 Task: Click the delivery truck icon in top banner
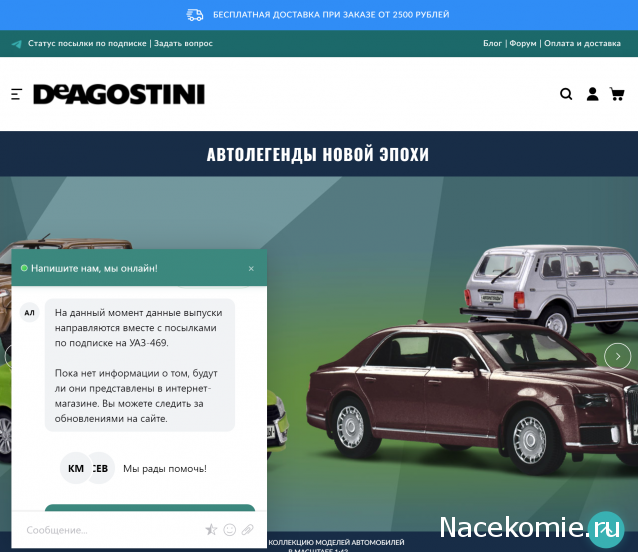tap(195, 15)
